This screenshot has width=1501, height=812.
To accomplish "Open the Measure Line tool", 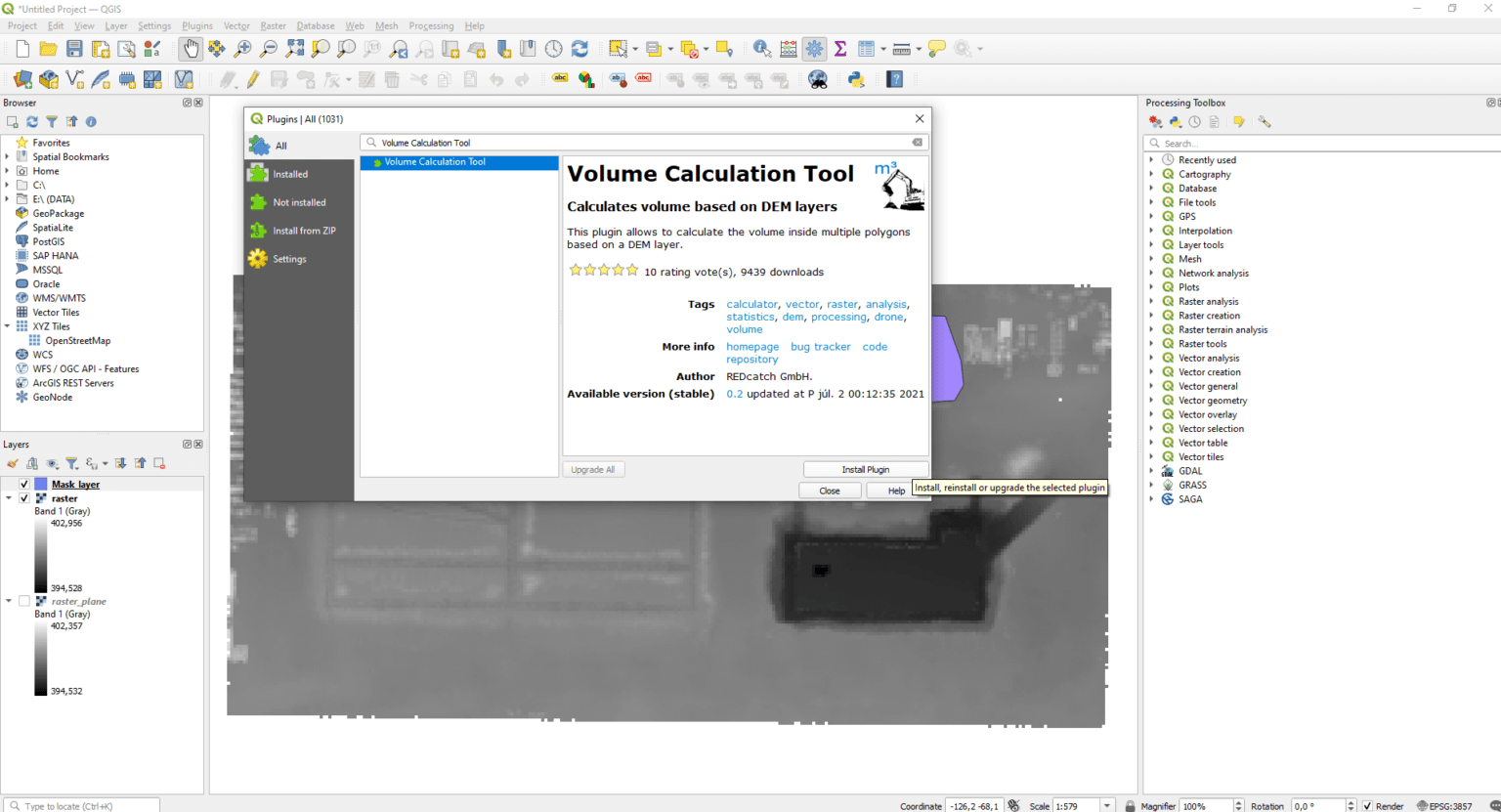I will 900,48.
